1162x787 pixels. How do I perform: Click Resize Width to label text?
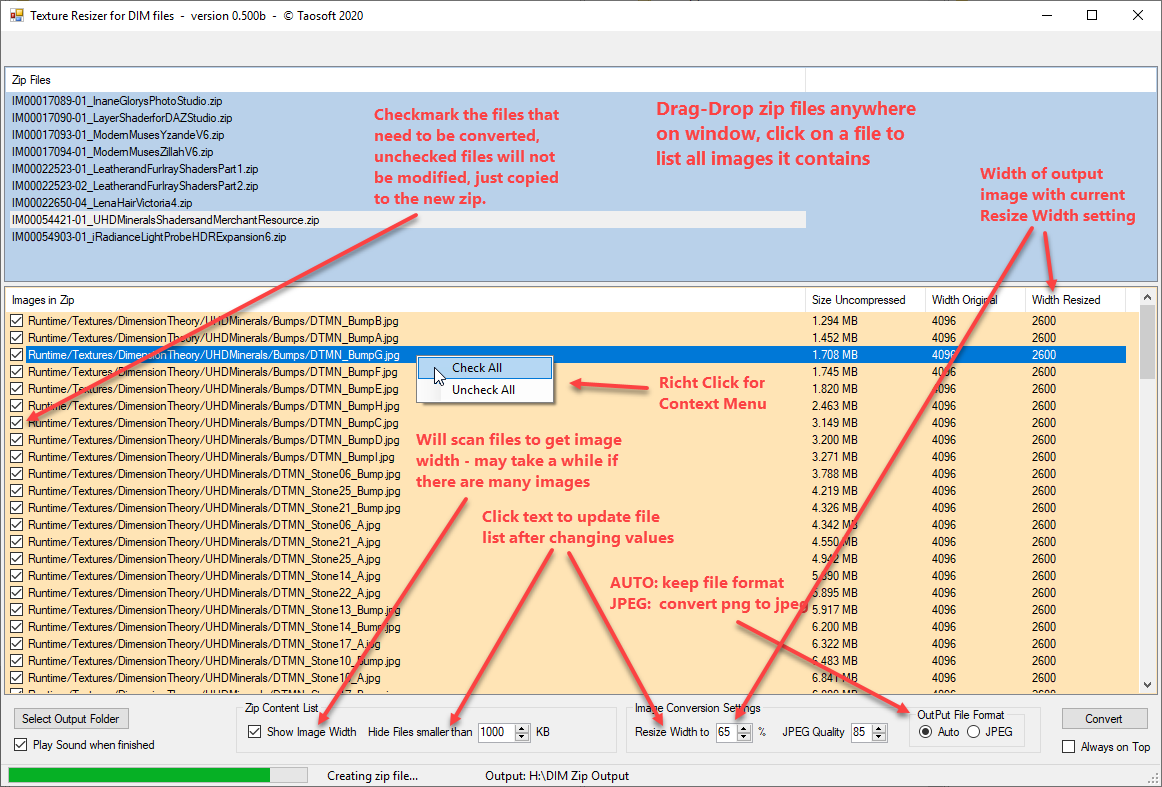point(672,732)
